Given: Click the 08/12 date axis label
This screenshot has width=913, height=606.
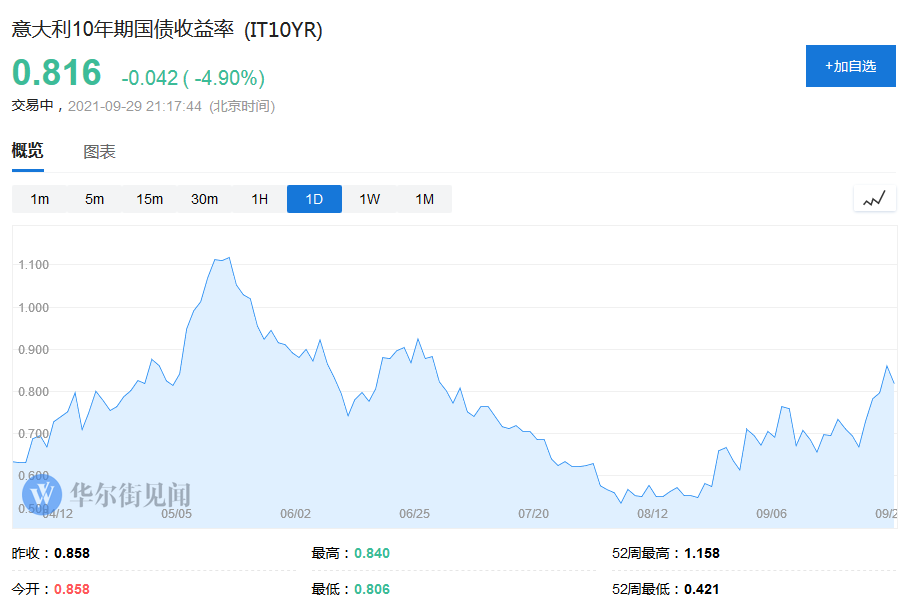Looking at the screenshot, I should [x=652, y=513].
